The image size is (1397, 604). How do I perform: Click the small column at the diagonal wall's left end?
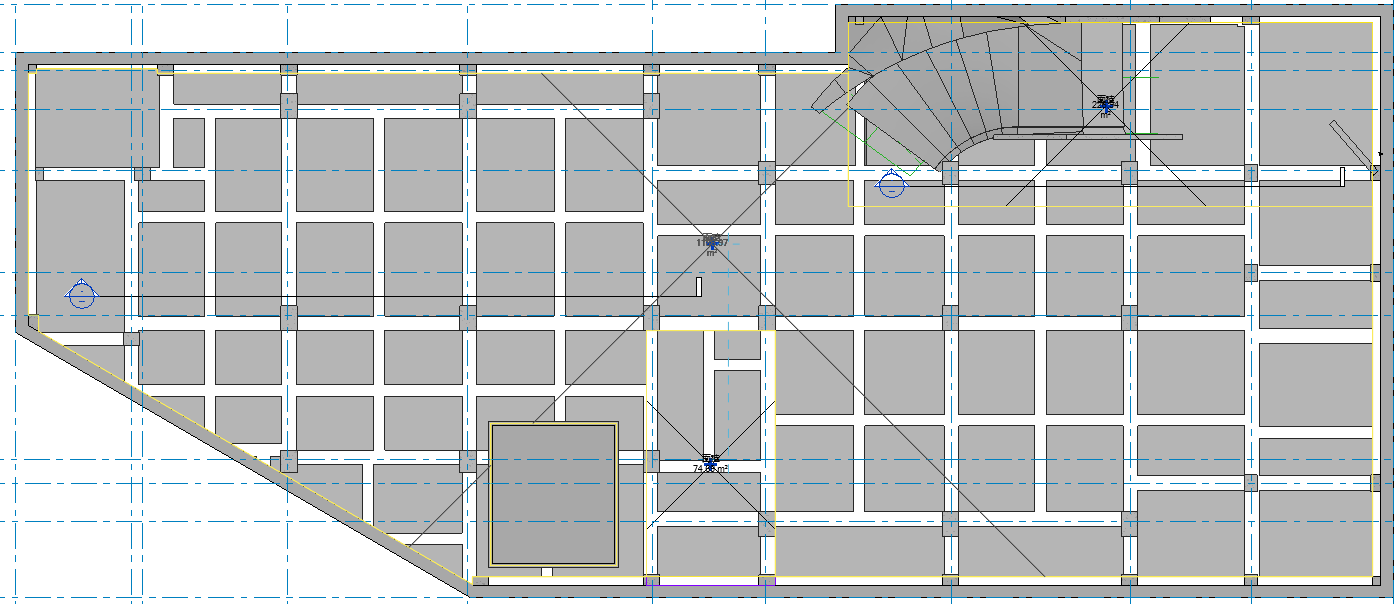(33, 322)
